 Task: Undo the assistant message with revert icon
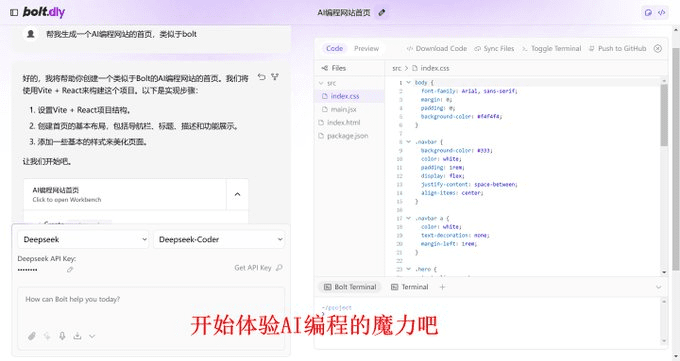click(262, 77)
